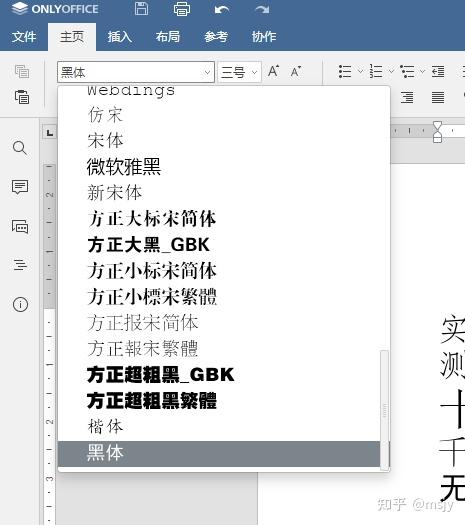Open the Comments panel in the sidebar

pos(20,187)
